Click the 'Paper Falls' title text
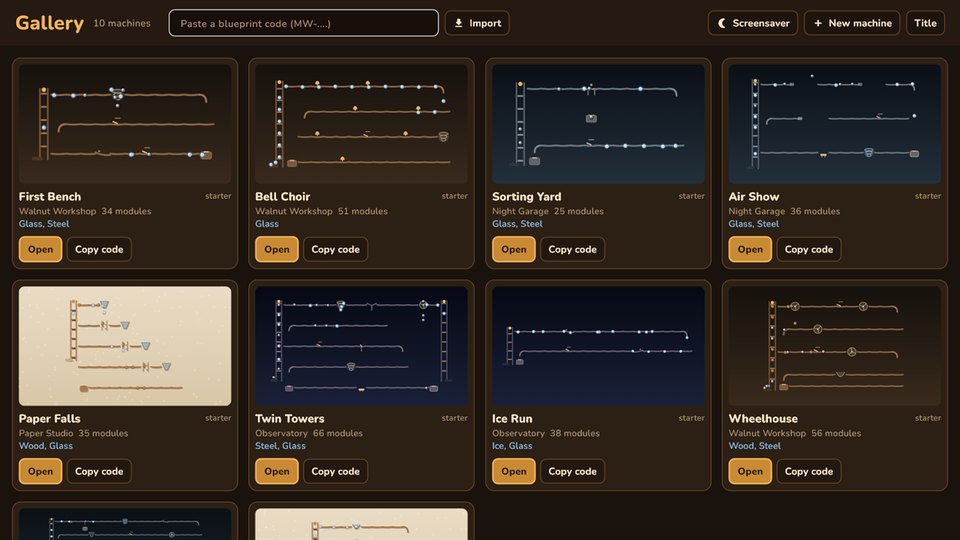Screen dimensions: 960x540 coord(50,419)
